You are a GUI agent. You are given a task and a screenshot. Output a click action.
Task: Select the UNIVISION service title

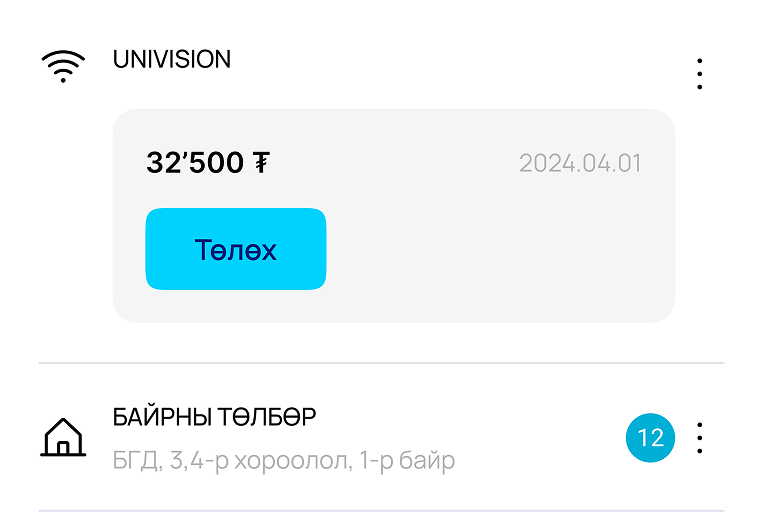[172, 60]
